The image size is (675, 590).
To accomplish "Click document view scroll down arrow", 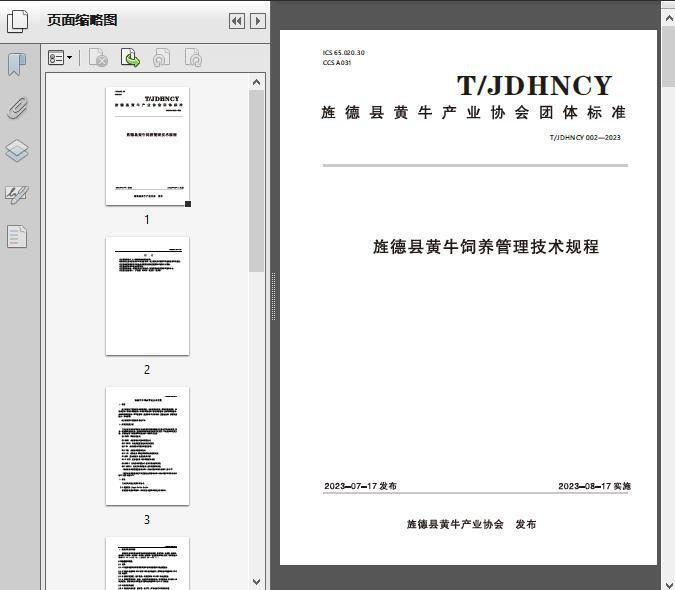I will [x=669, y=584].
